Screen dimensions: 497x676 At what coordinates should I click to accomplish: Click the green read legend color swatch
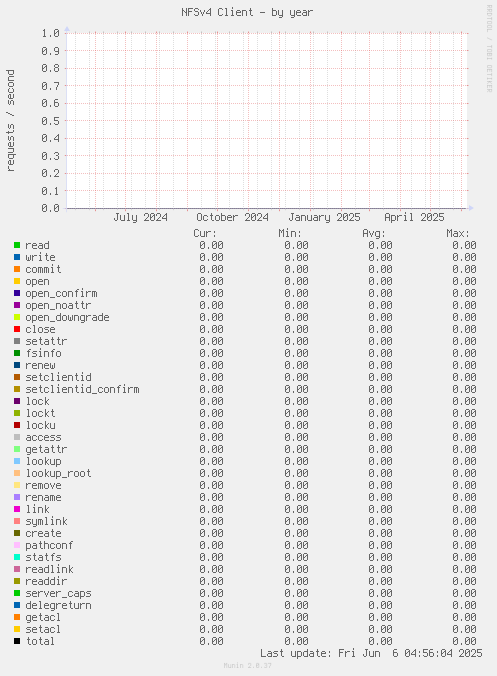point(17,245)
